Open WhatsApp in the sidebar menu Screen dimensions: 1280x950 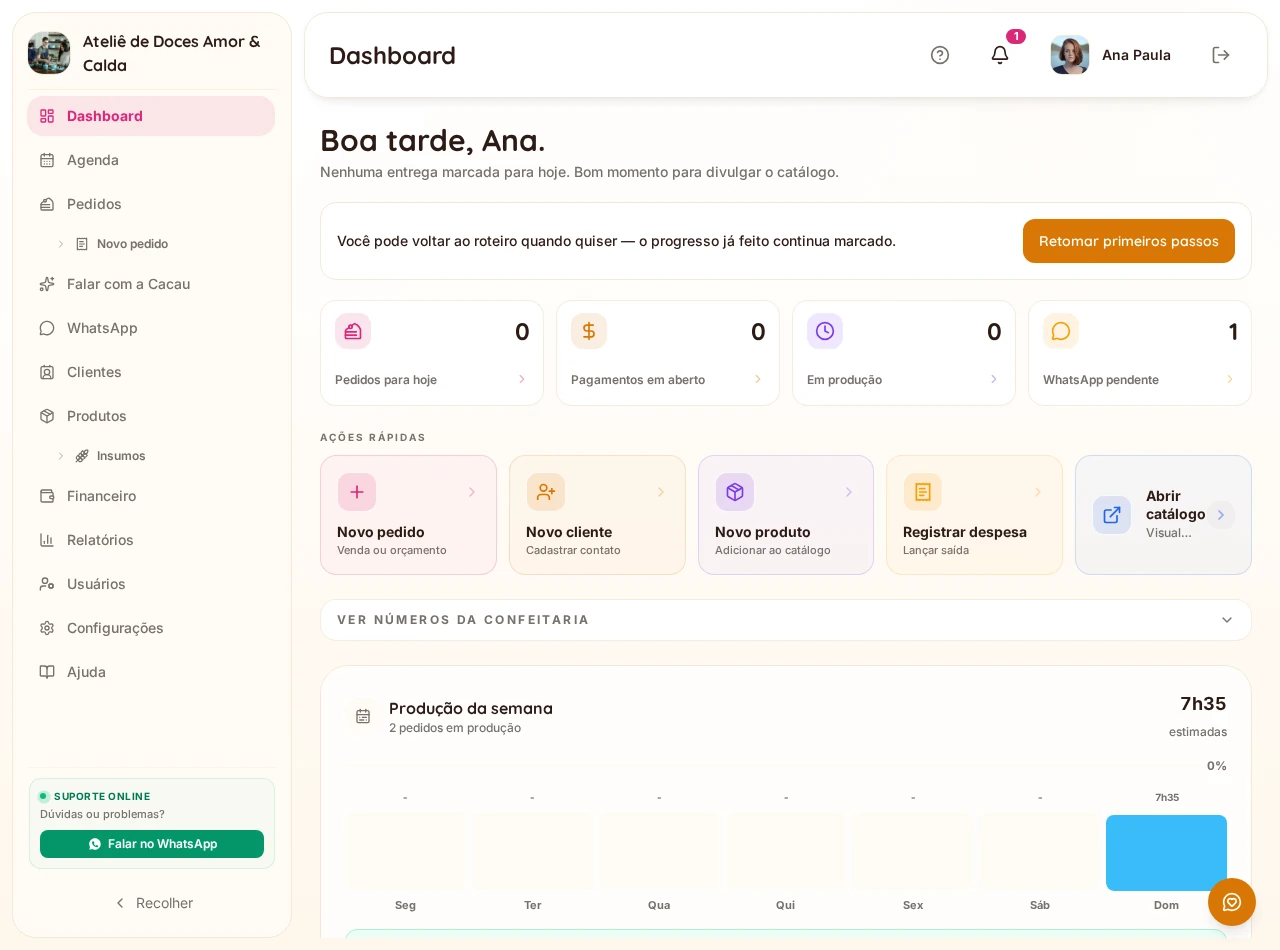[151, 328]
